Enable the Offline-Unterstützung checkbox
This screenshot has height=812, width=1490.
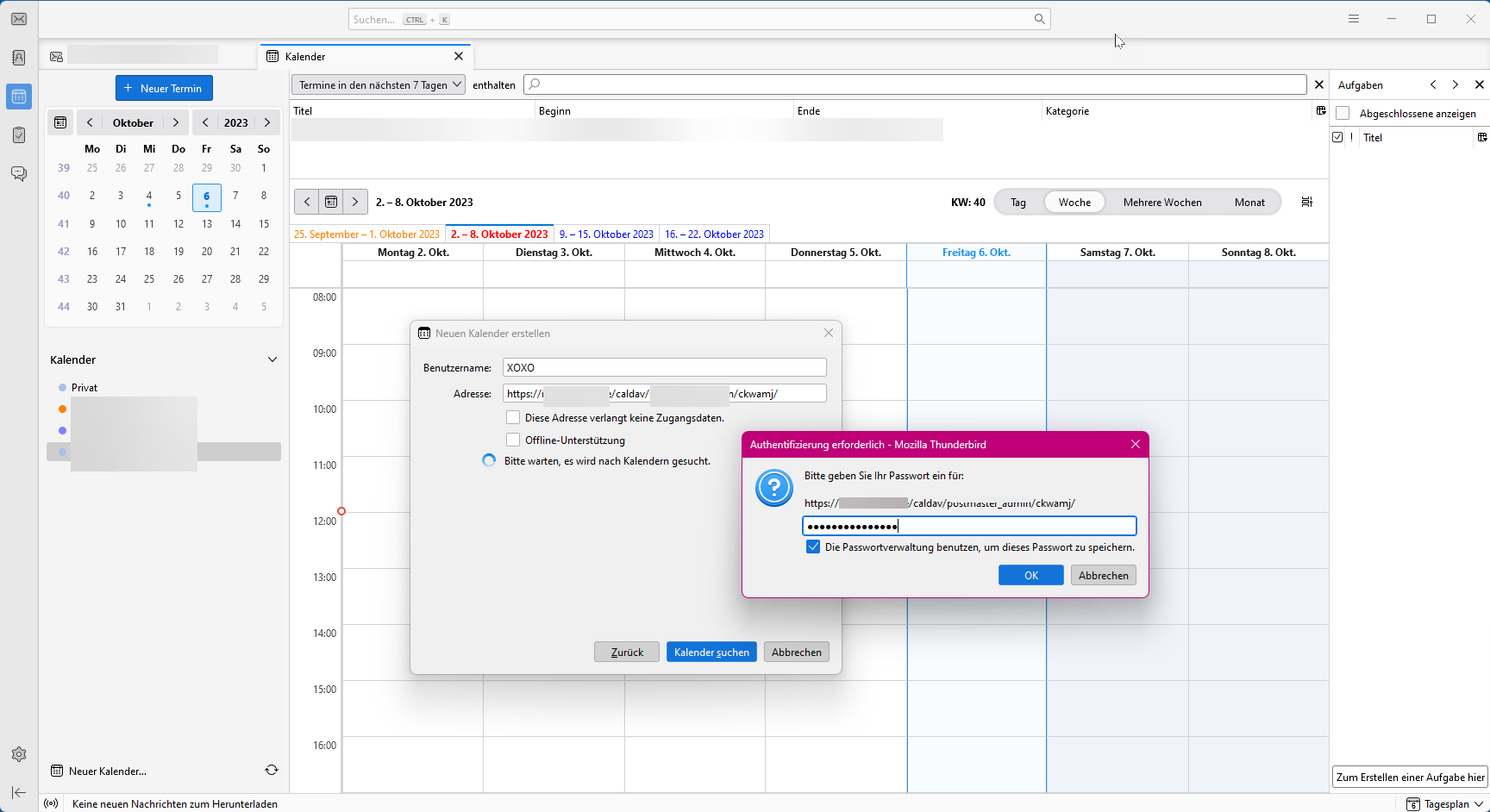coord(513,440)
